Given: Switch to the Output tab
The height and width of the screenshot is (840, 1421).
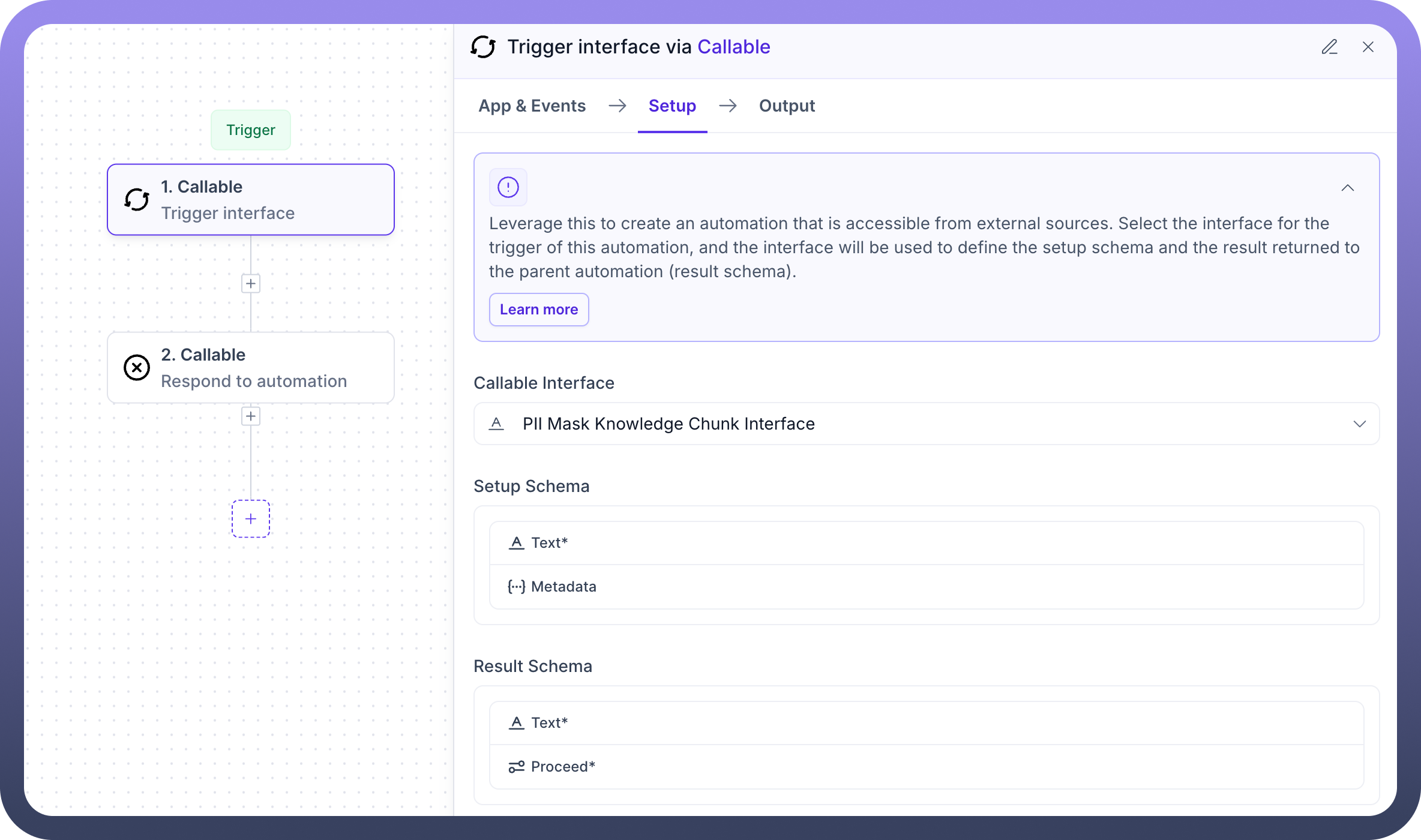Looking at the screenshot, I should point(786,106).
